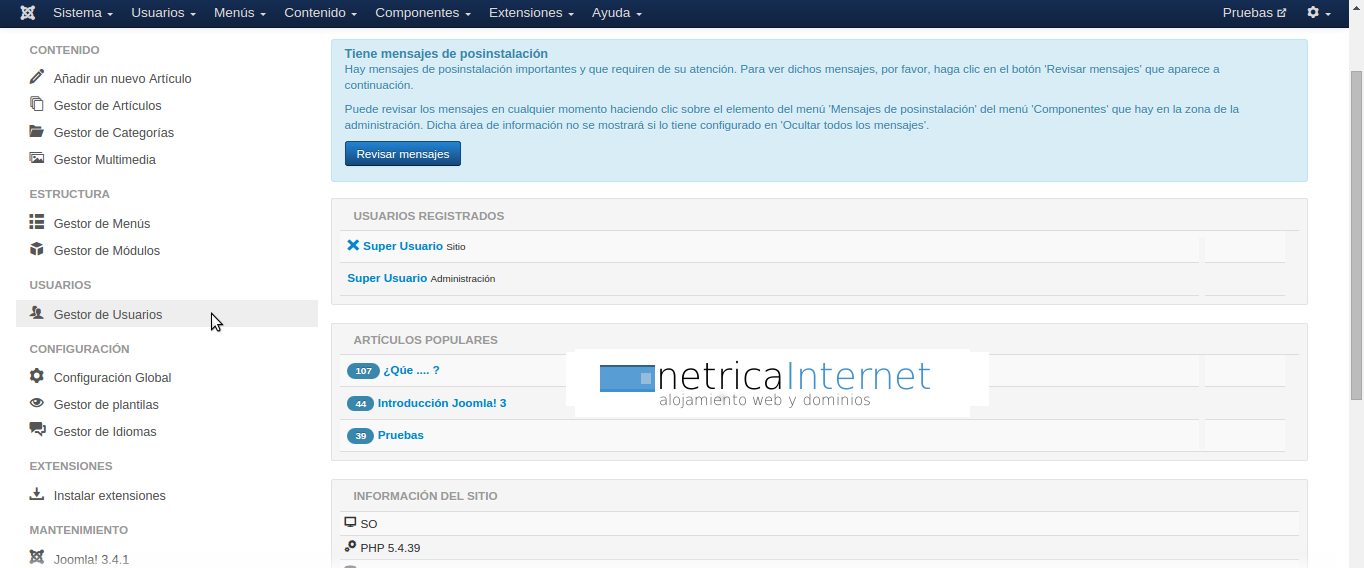
Task: Expand the Componentes dropdown
Action: pos(423,13)
